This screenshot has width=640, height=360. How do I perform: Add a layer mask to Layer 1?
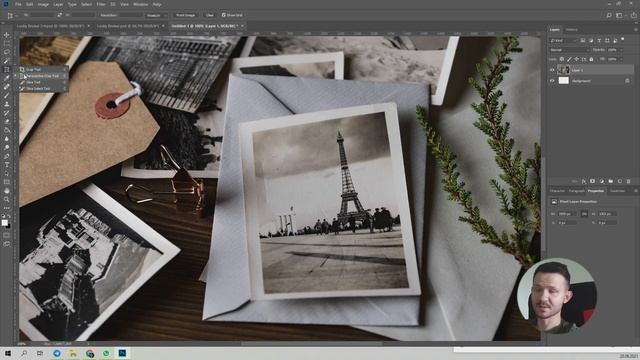tap(593, 181)
